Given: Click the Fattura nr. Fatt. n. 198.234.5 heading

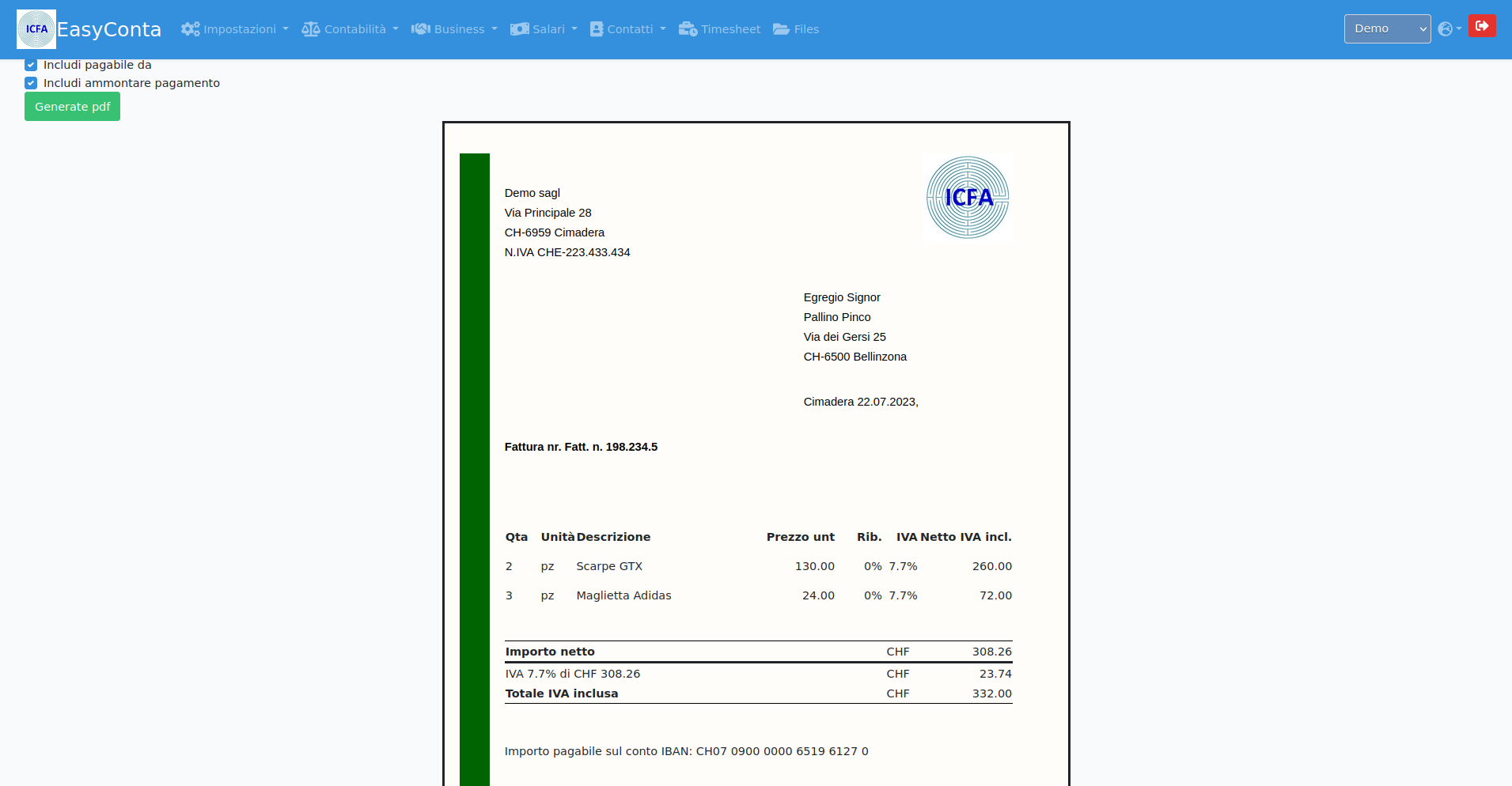Looking at the screenshot, I should pyautogui.click(x=581, y=447).
